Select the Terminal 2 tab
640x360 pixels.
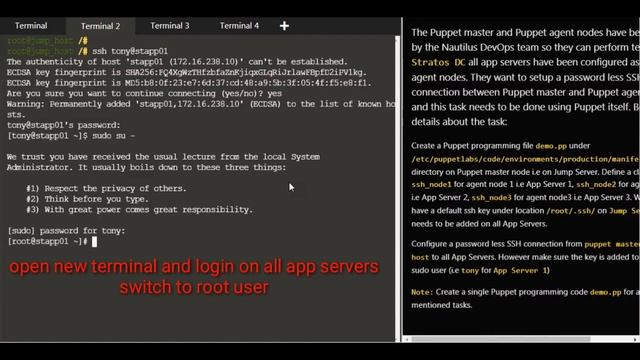(x=100, y=26)
